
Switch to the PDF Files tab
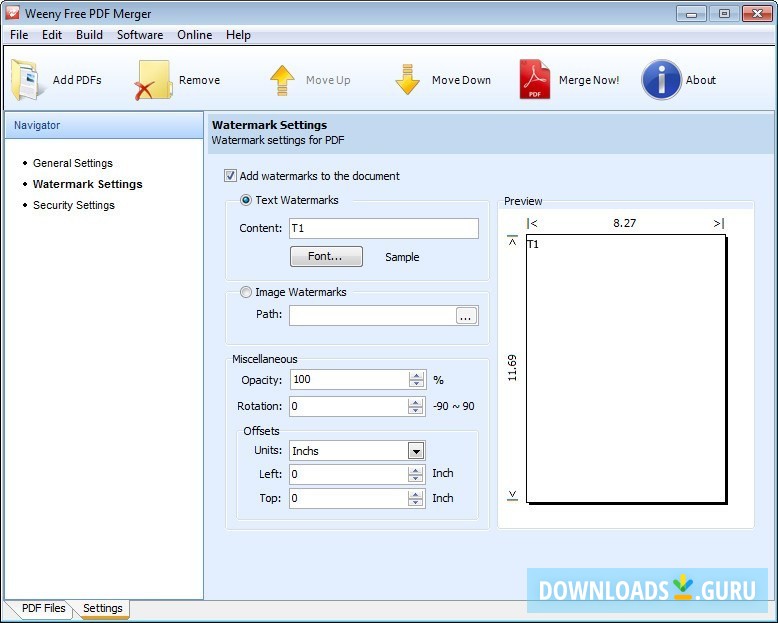(43, 608)
